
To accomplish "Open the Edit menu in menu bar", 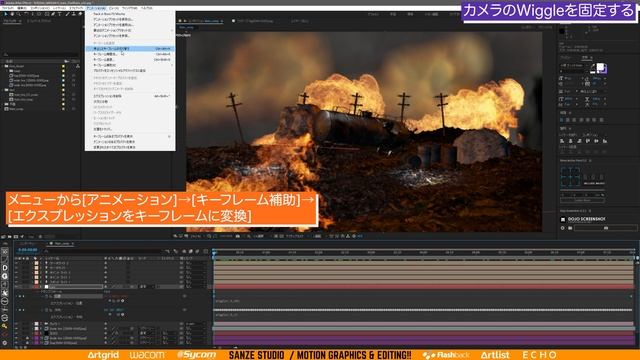I will point(22,8).
